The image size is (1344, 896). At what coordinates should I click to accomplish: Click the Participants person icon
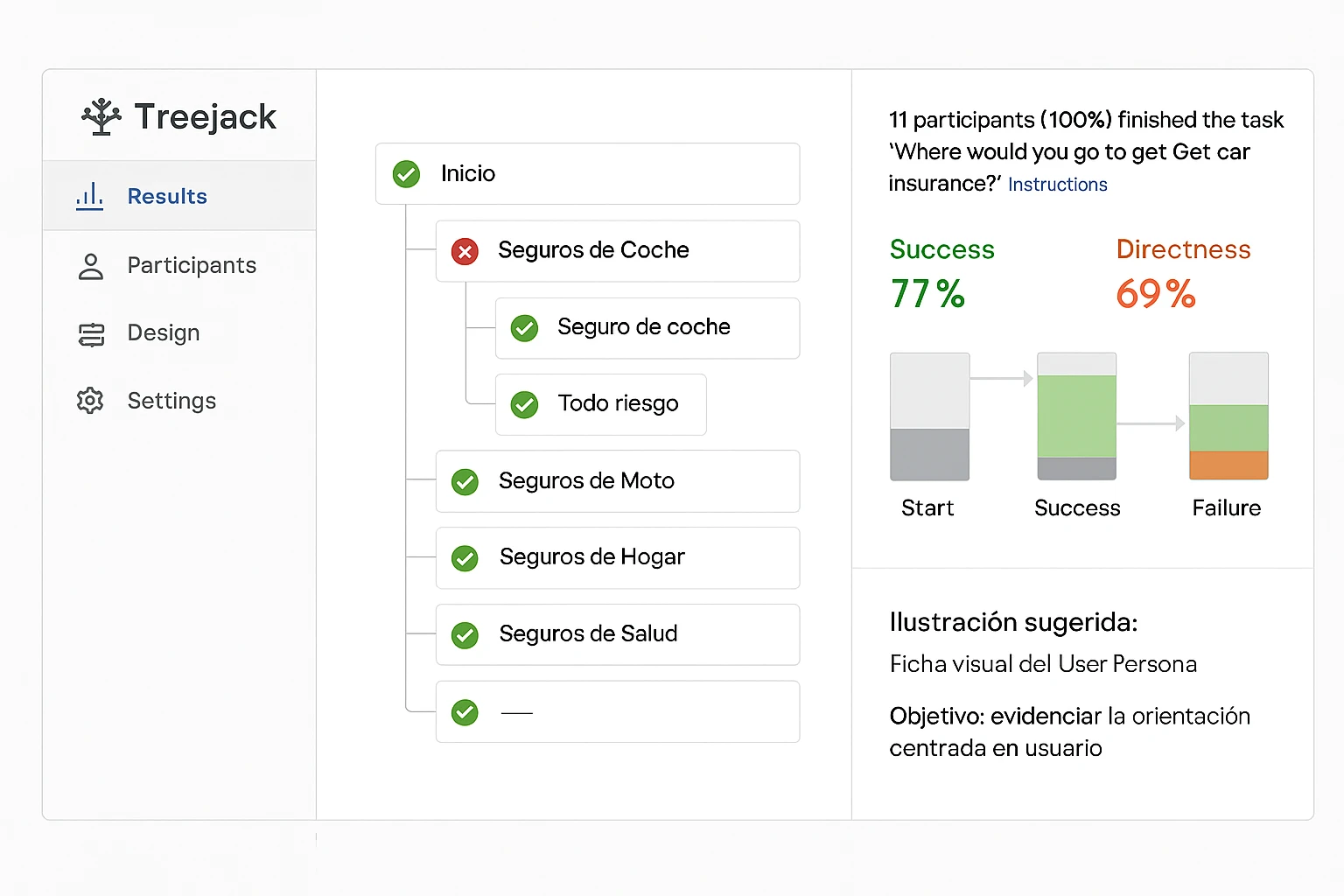tap(91, 266)
